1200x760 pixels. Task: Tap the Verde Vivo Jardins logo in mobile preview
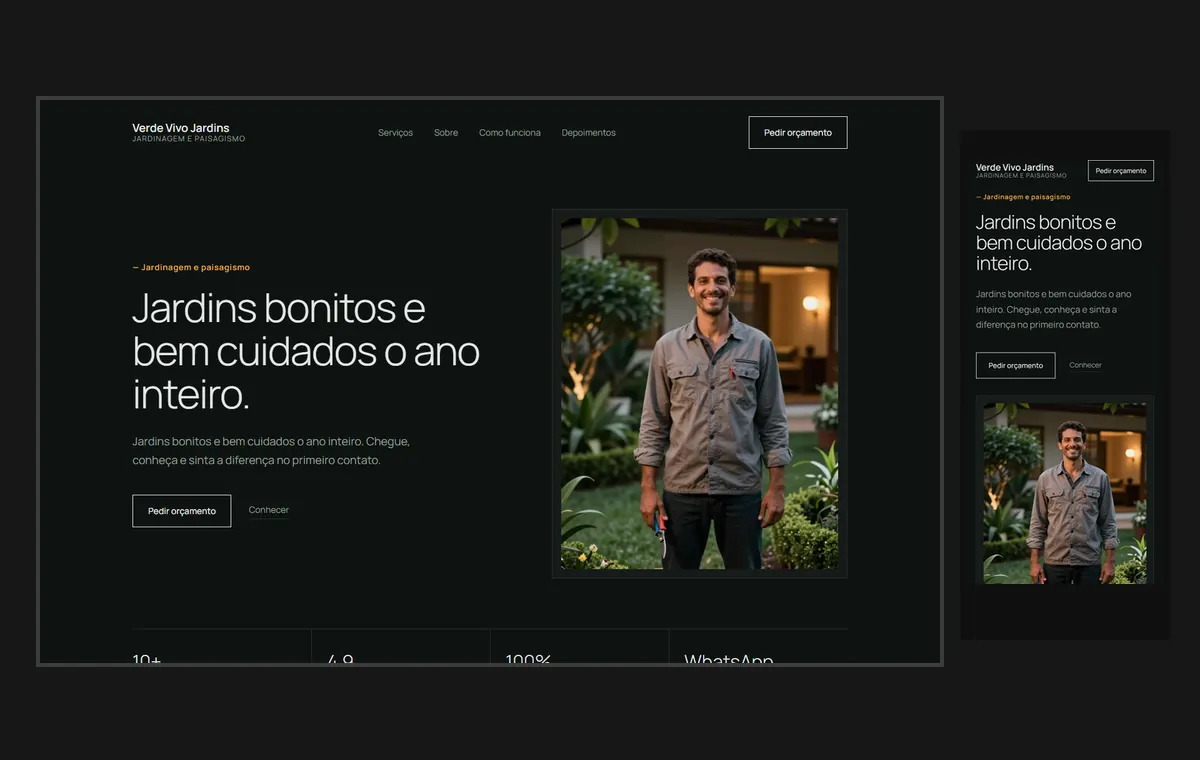click(x=1015, y=171)
